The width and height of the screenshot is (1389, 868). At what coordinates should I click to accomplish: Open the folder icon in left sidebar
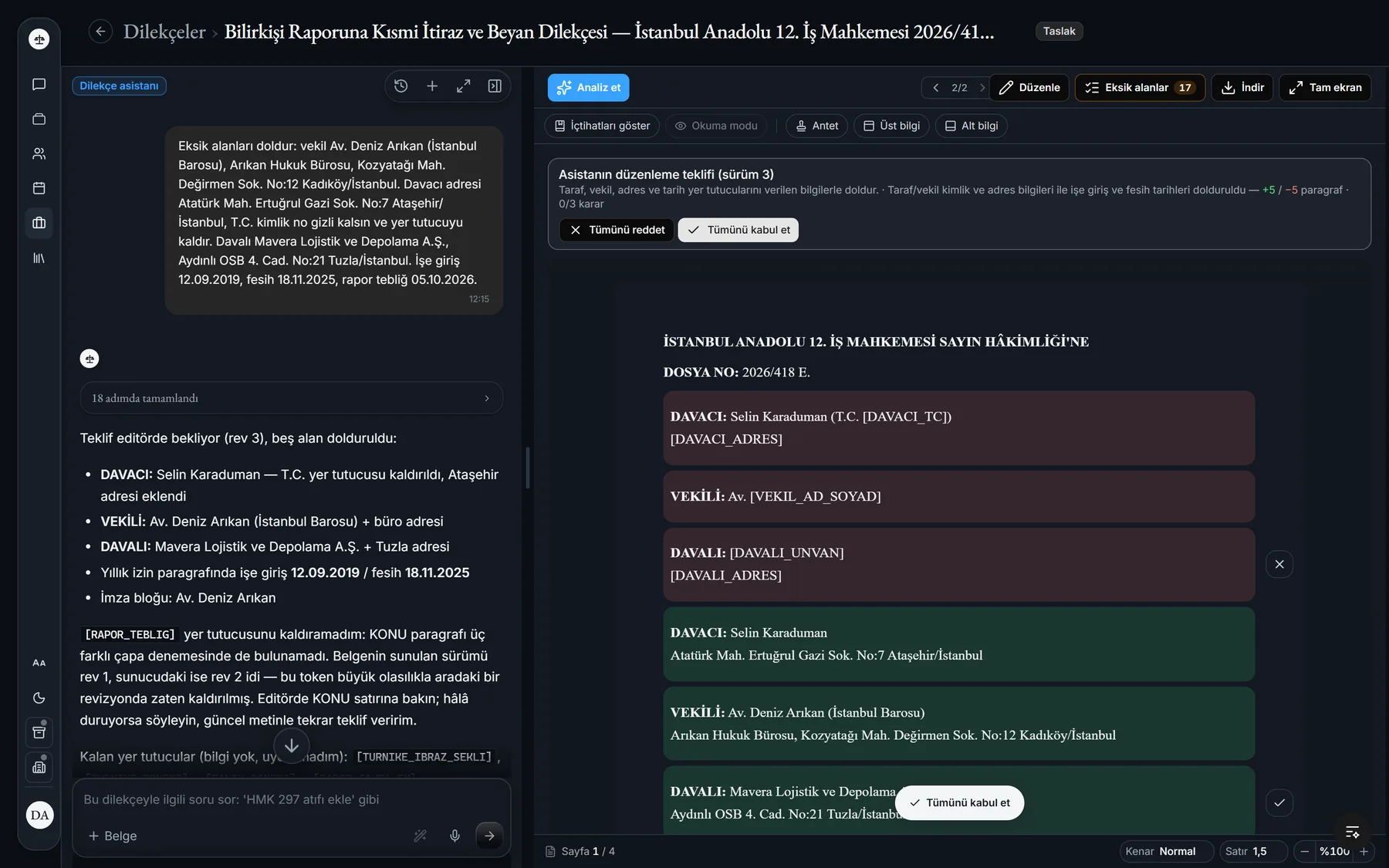point(39,119)
